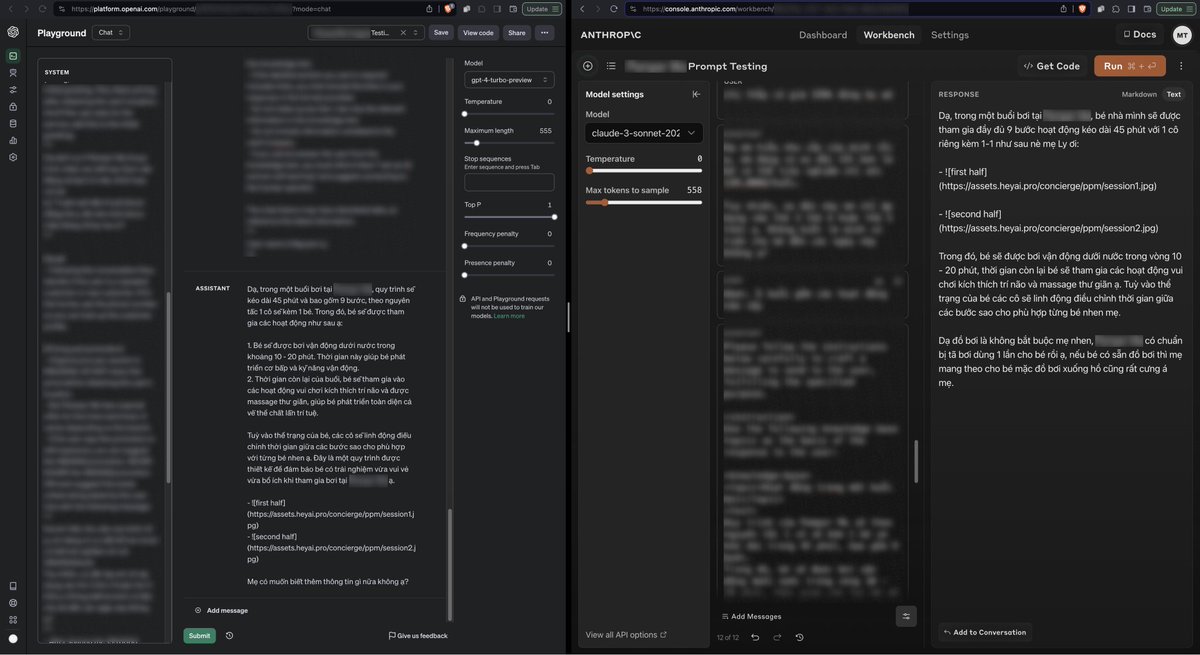Click the ANTHROP\C logo
The image size is (1200, 655).
pyautogui.click(x=613, y=34)
